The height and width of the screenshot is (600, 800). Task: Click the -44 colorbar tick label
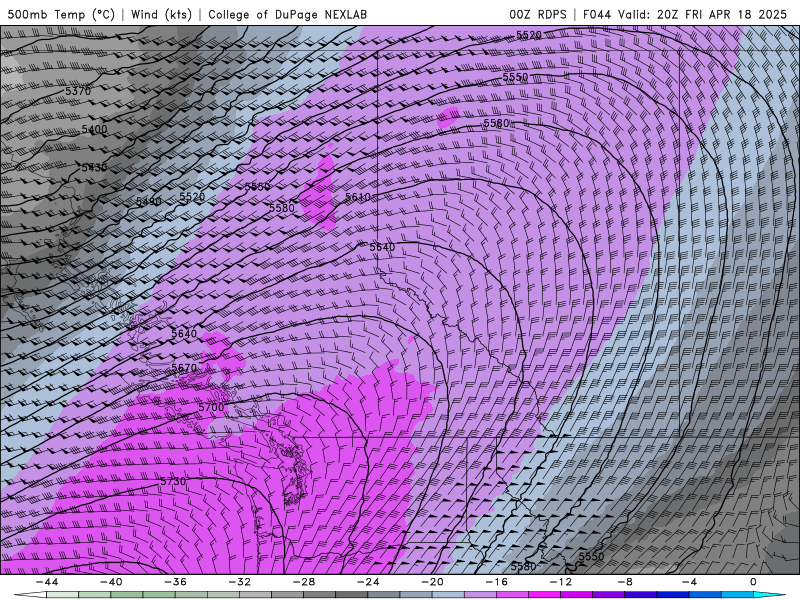click(47, 582)
